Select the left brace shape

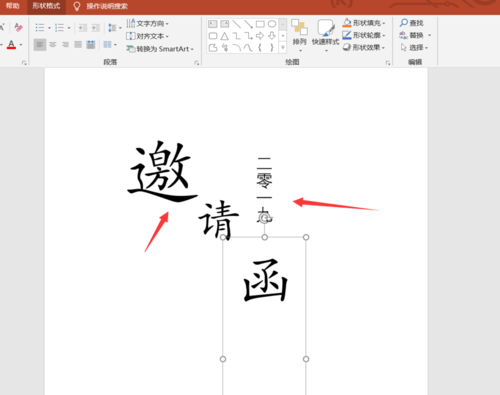[x=260, y=48]
